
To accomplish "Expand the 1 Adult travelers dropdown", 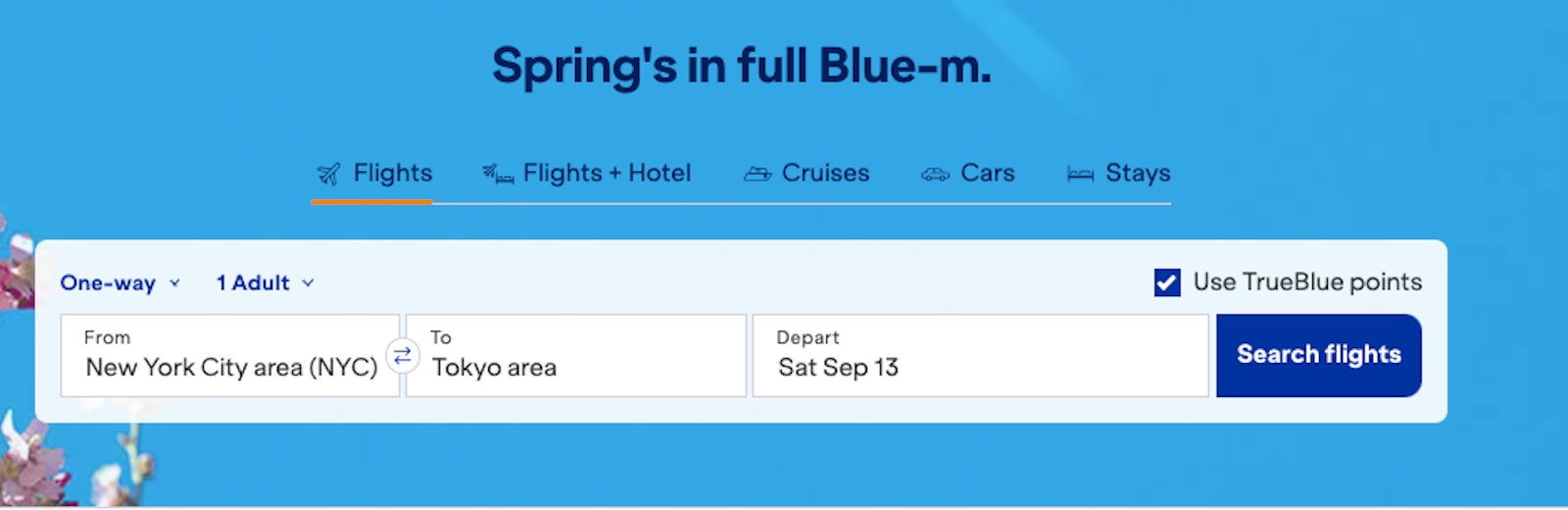I will click(253, 282).
